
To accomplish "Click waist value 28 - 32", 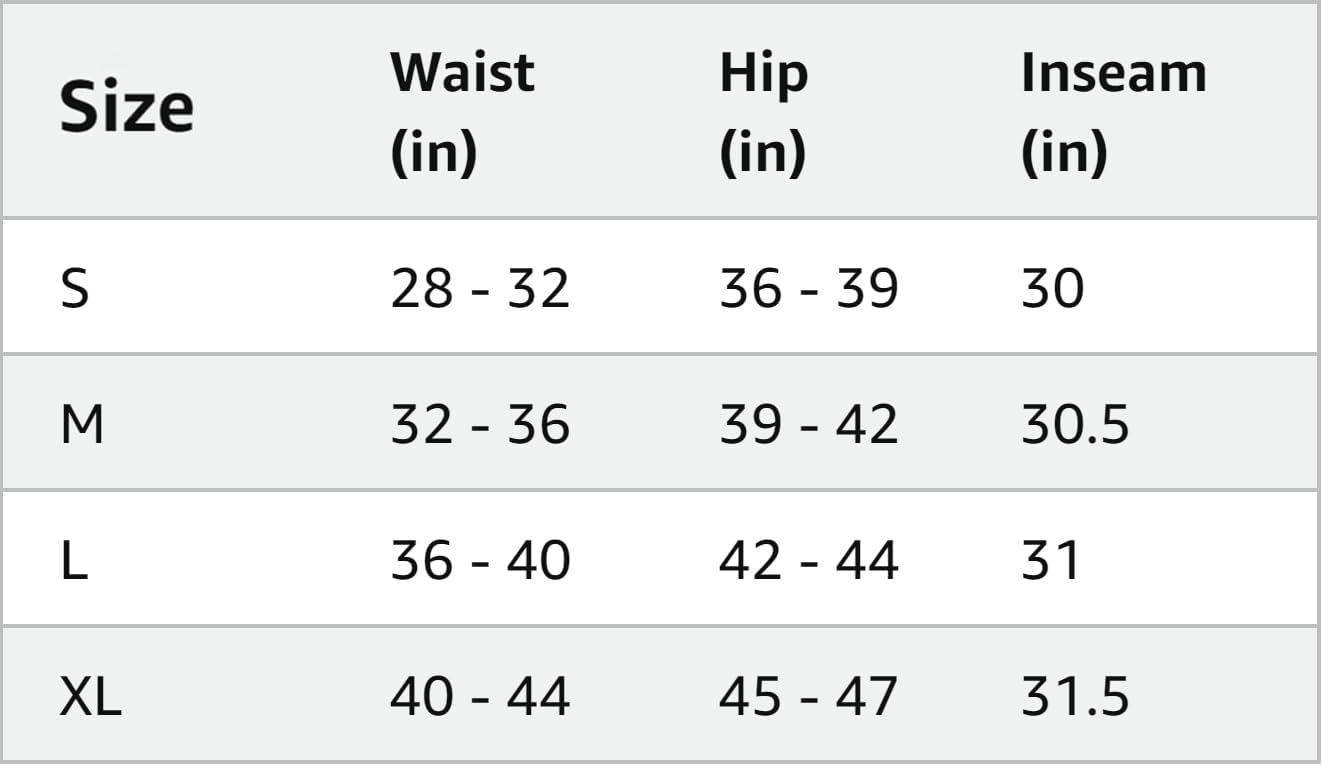I will [x=480, y=288].
